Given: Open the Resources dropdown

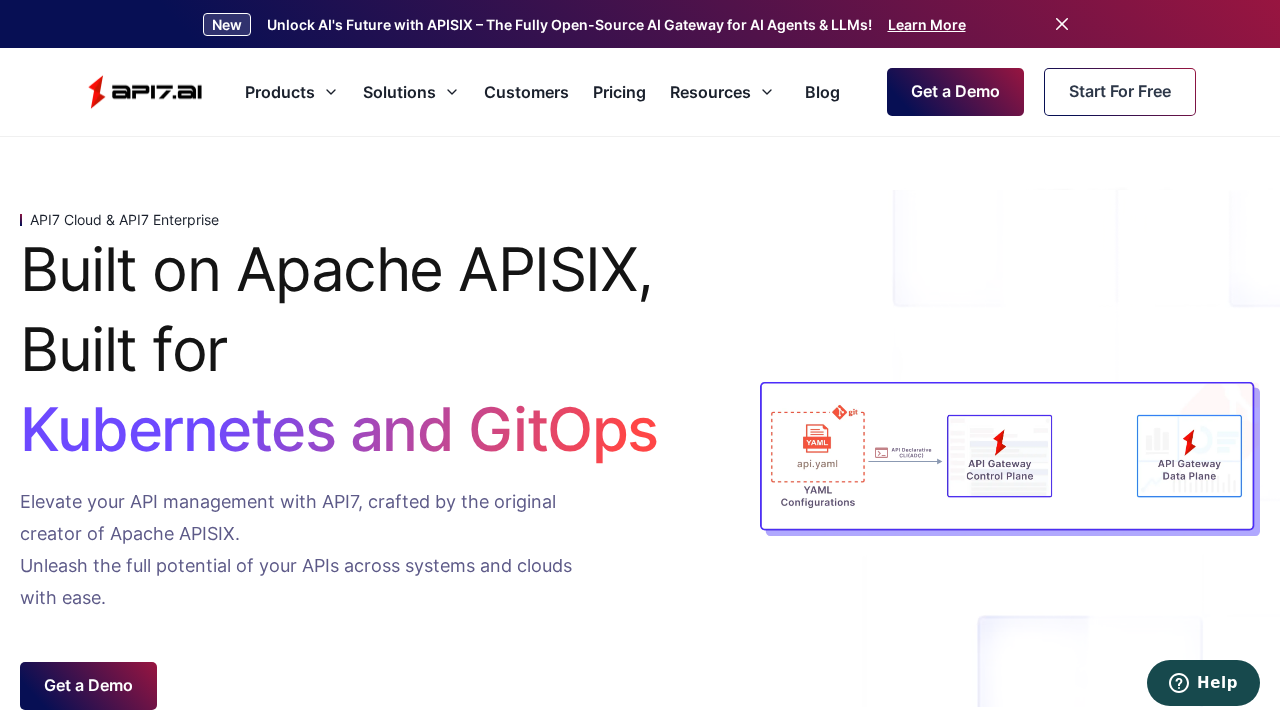Looking at the screenshot, I should pos(722,92).
